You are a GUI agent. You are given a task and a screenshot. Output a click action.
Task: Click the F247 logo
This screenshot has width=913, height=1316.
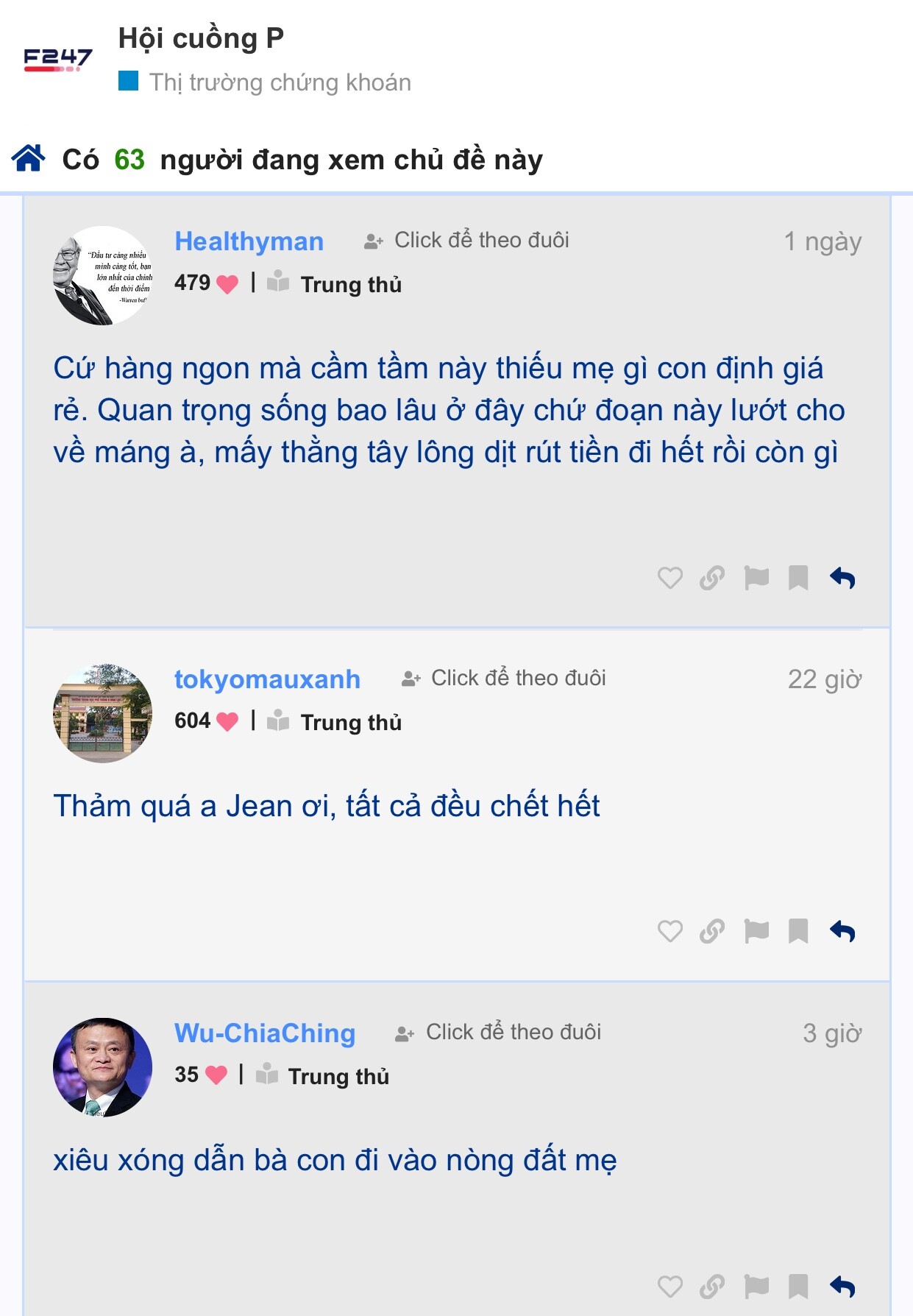pos(57,59)
